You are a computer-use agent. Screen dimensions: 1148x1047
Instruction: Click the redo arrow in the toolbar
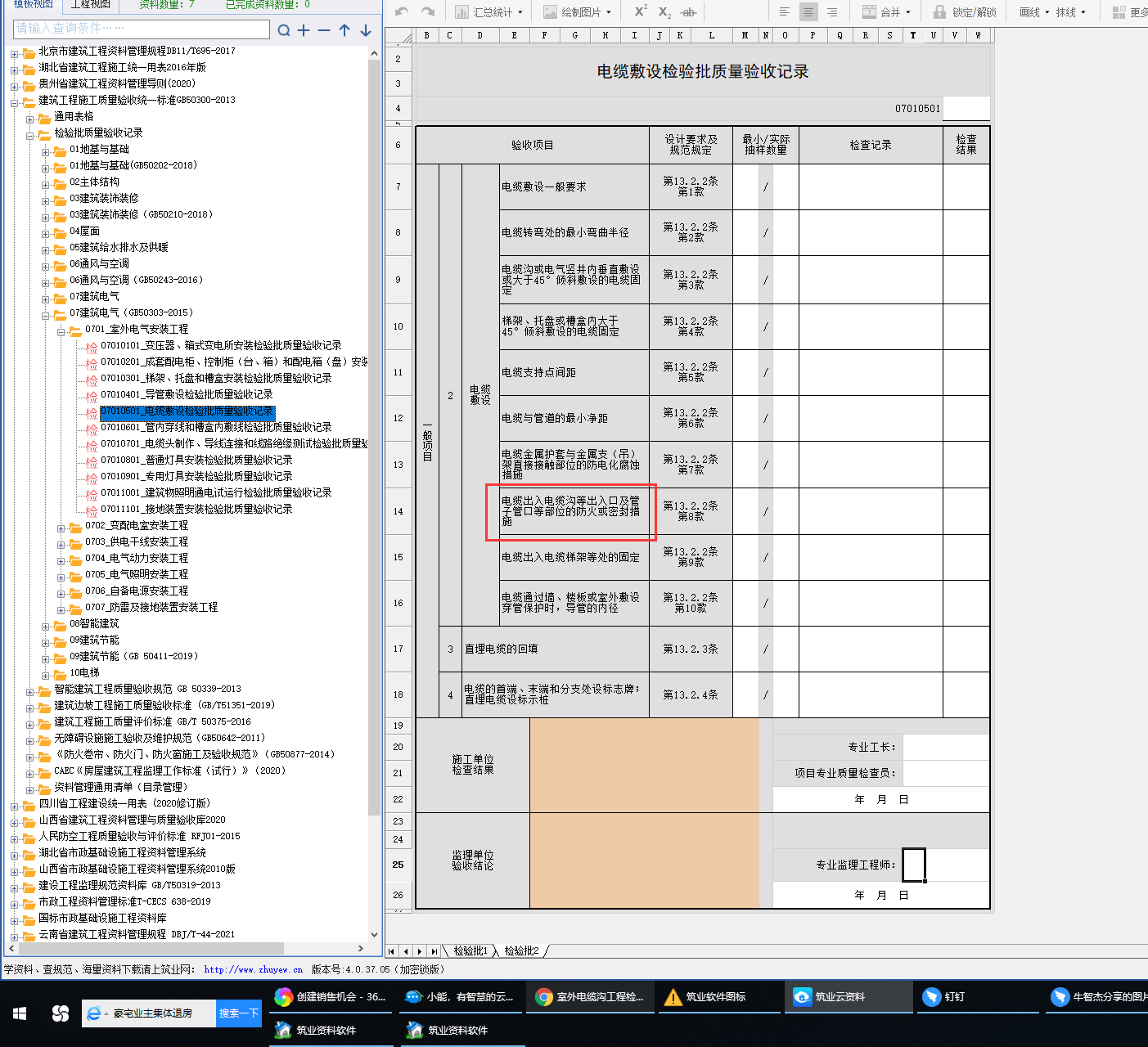tap(428, 11)
